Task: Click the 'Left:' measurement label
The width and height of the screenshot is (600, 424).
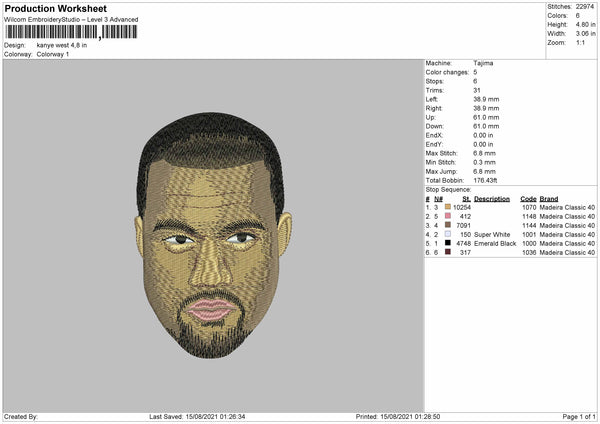Action: tap(431, 99)
